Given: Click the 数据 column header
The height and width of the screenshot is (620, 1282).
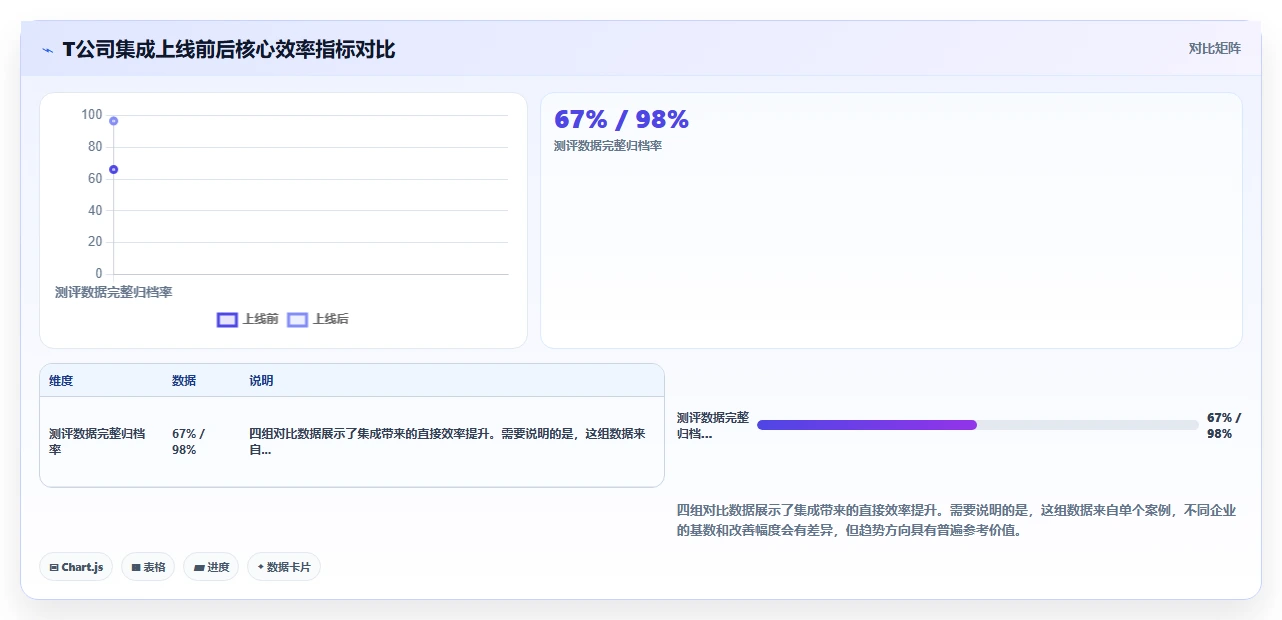Looking at the screenshot, I should pyautogui.click(x=184, y=381).
